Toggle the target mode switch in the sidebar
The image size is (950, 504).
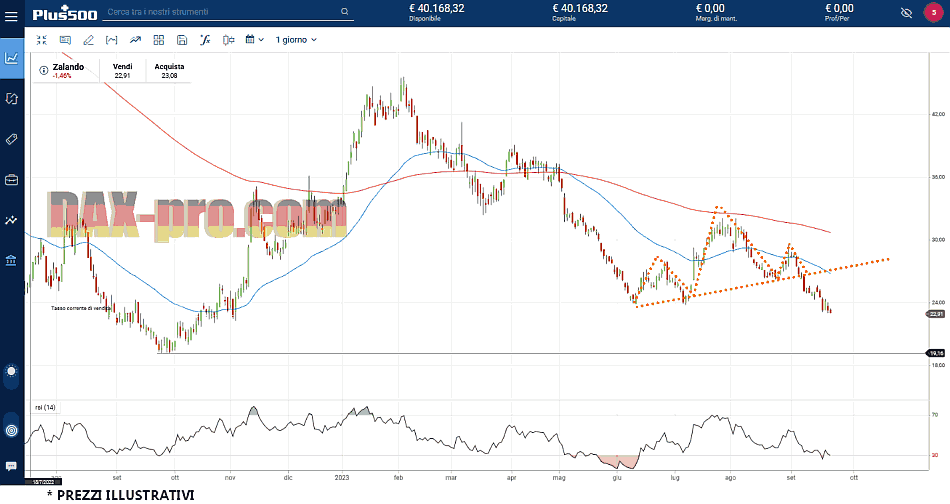coord(11,428)
